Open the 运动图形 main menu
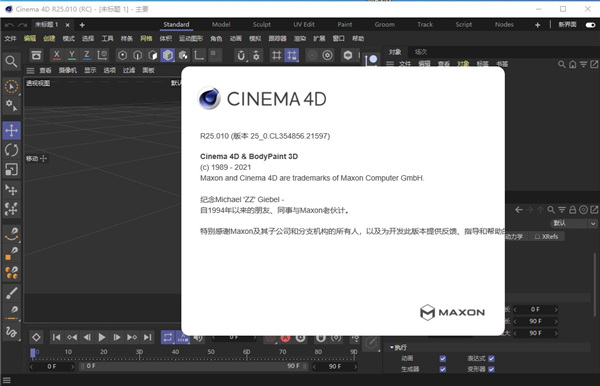The width and height of the screenshot is (600, 386). pyautogui.click(x=191, y=38)
